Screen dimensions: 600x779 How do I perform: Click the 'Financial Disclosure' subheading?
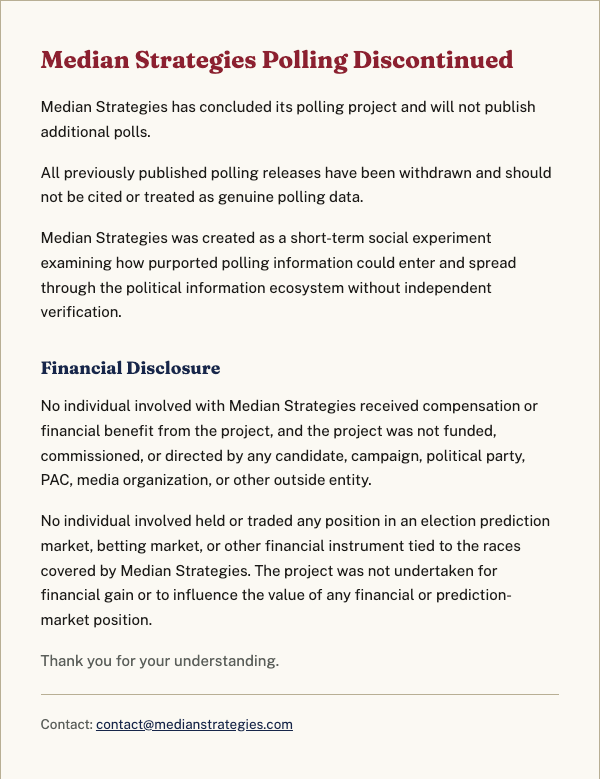[x=130, y=368]
